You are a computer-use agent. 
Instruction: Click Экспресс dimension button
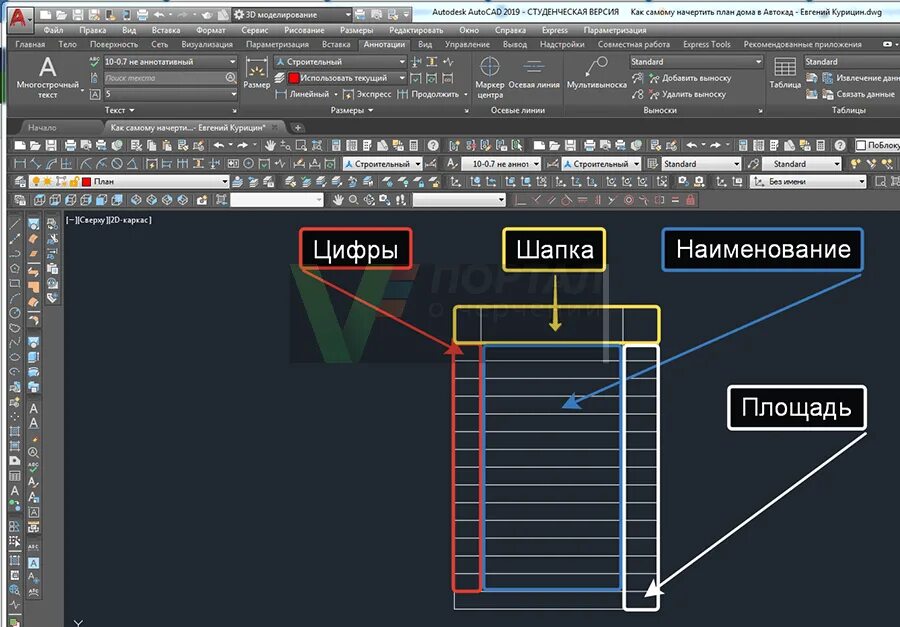point(367,94)
